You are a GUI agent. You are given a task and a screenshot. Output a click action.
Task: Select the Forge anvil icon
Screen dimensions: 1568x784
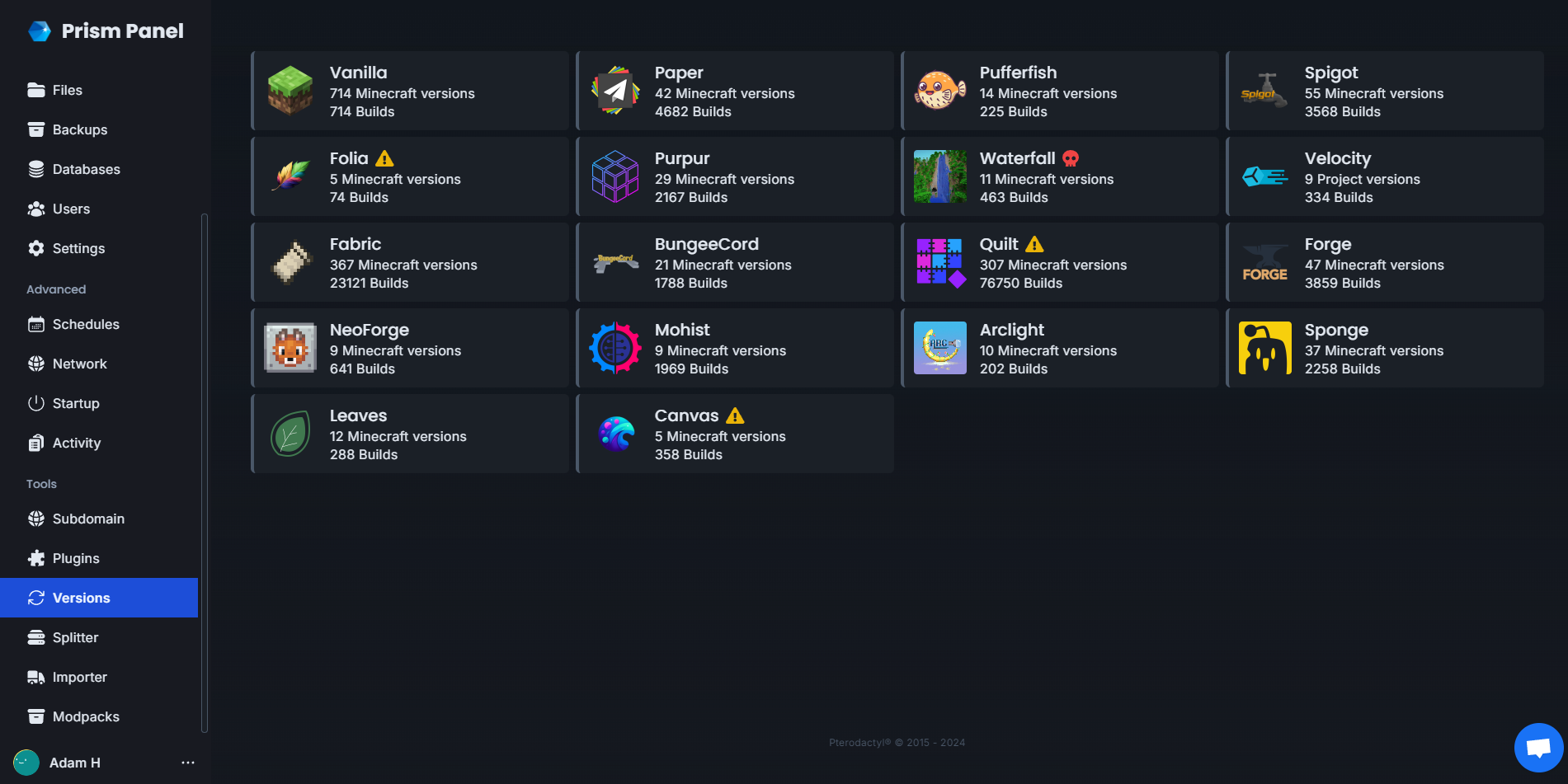(1265, 262)
